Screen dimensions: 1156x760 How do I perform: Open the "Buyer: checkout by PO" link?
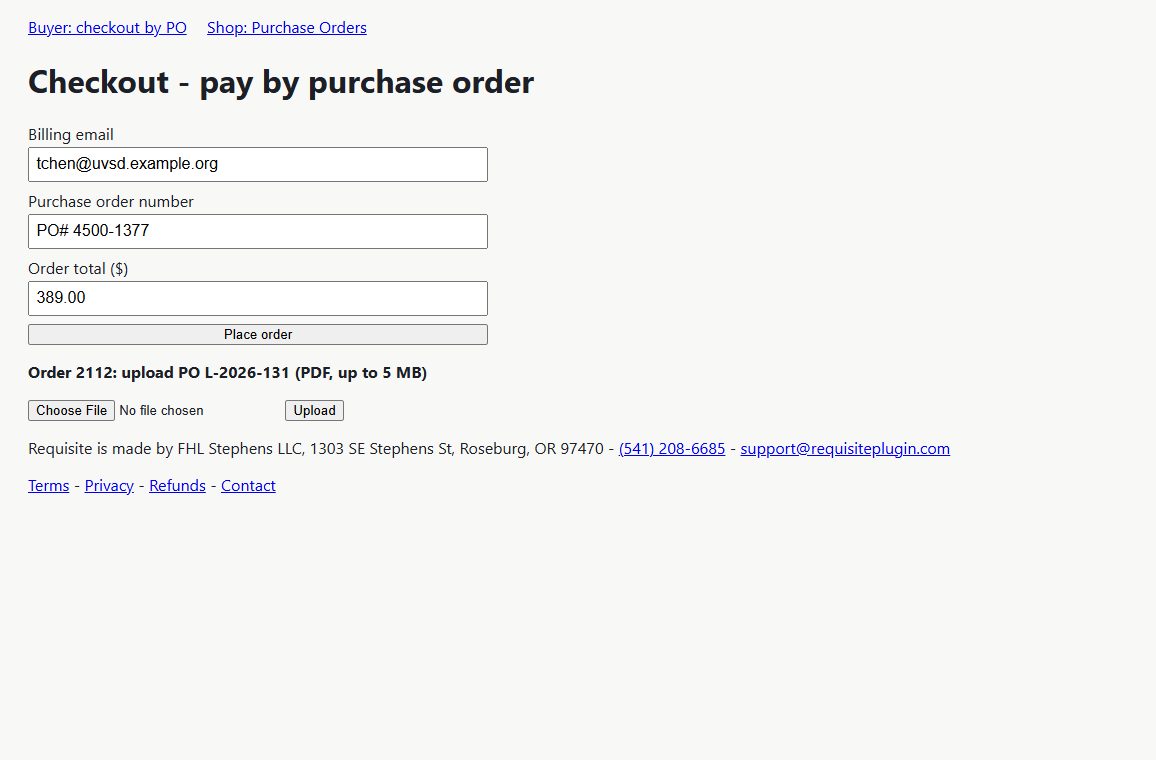point(107,28)
